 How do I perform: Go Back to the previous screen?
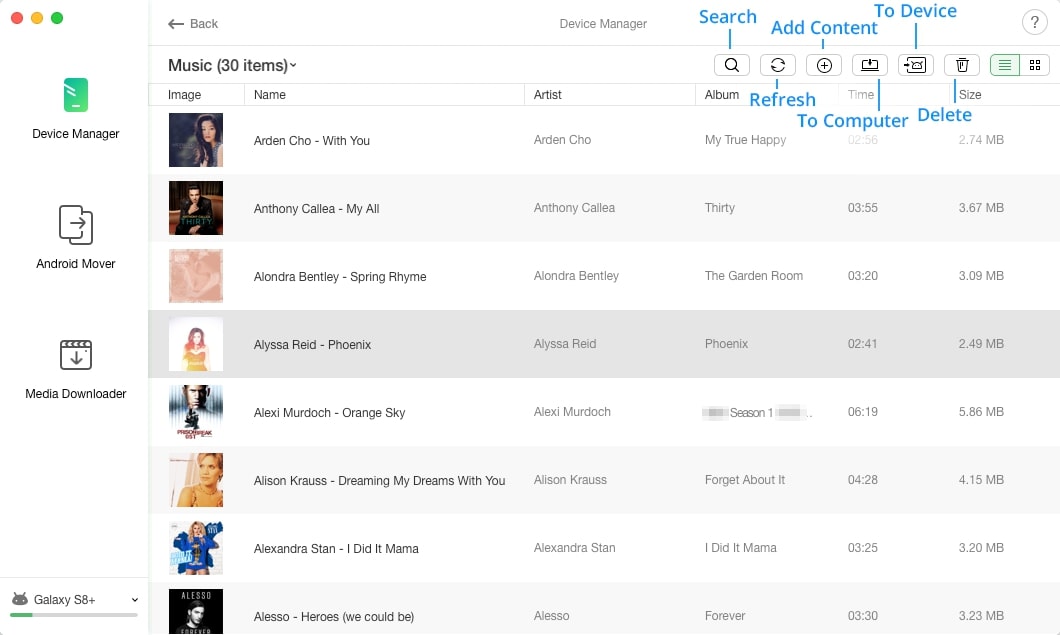tap(193, 24)
